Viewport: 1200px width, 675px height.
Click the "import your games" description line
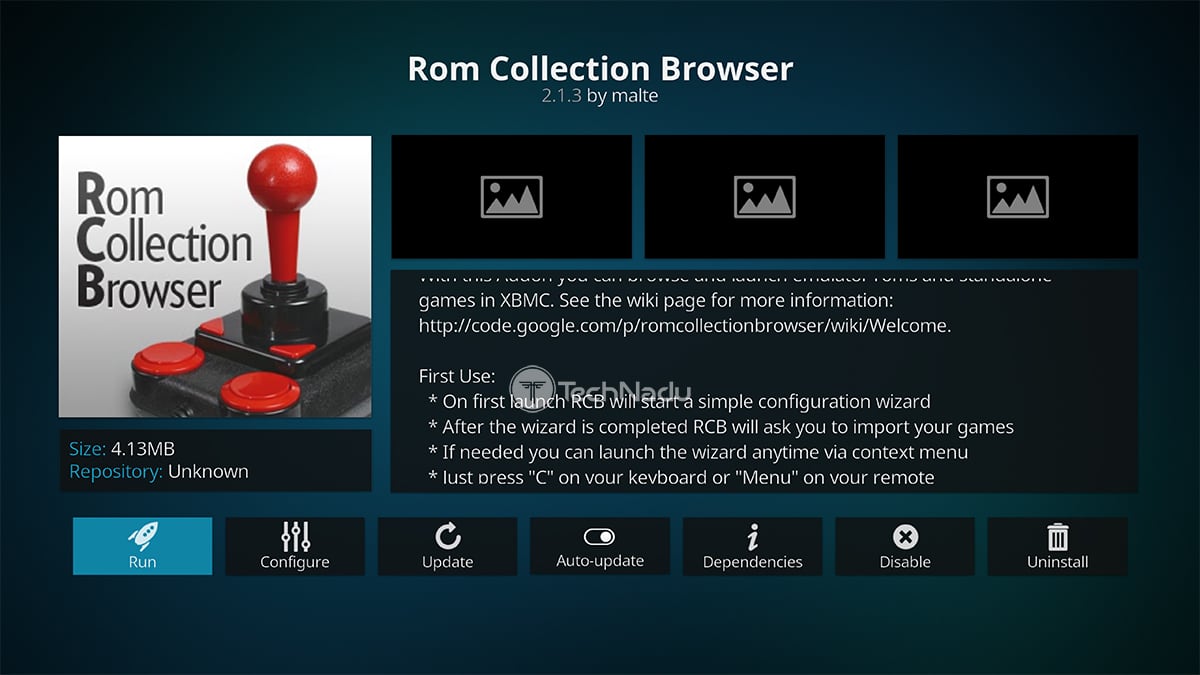pos(720,427)
